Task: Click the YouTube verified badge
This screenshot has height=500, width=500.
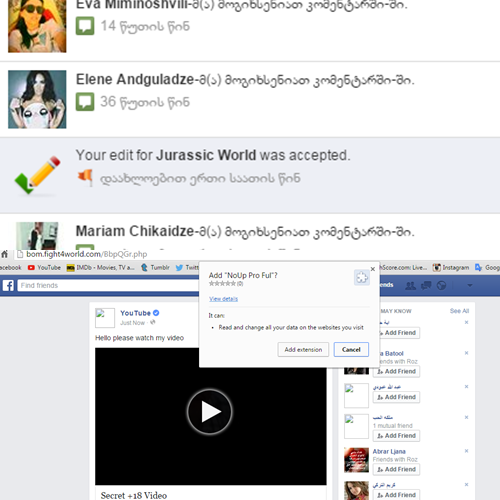Action: (x=156, y=313)
